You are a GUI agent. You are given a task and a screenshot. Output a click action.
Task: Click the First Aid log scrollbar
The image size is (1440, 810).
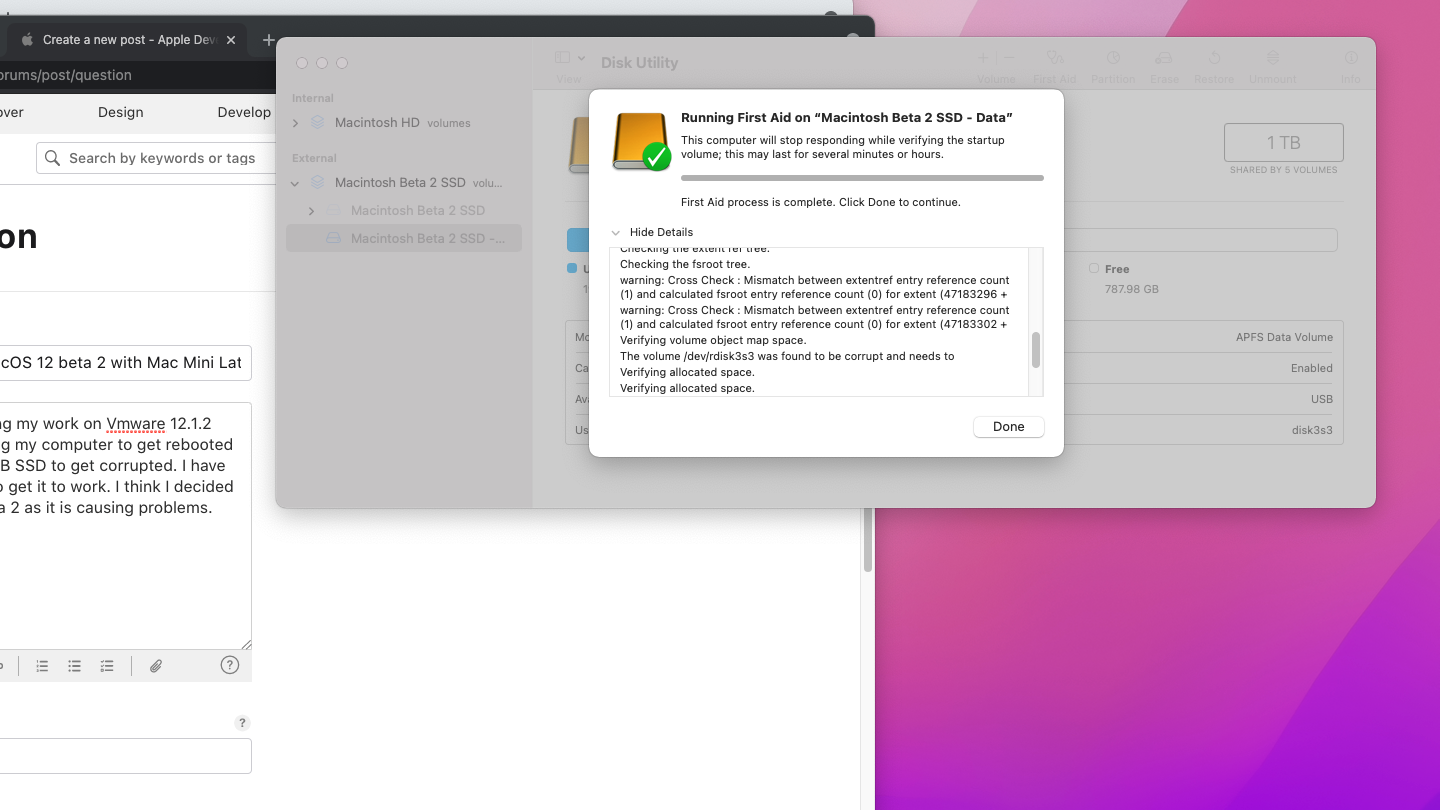[1036, 350]
